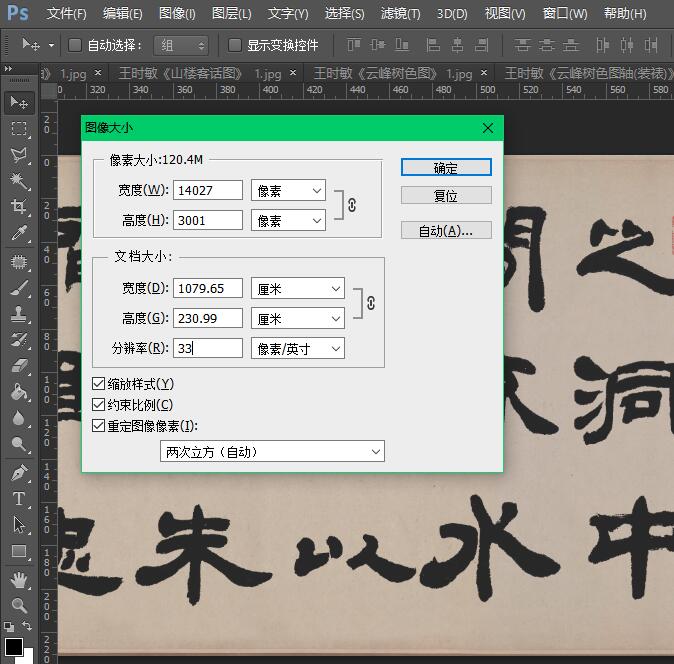This screenshot has width=674, height=664.
Task: Close the 图像大小 dialog
Action: point(487,128)
